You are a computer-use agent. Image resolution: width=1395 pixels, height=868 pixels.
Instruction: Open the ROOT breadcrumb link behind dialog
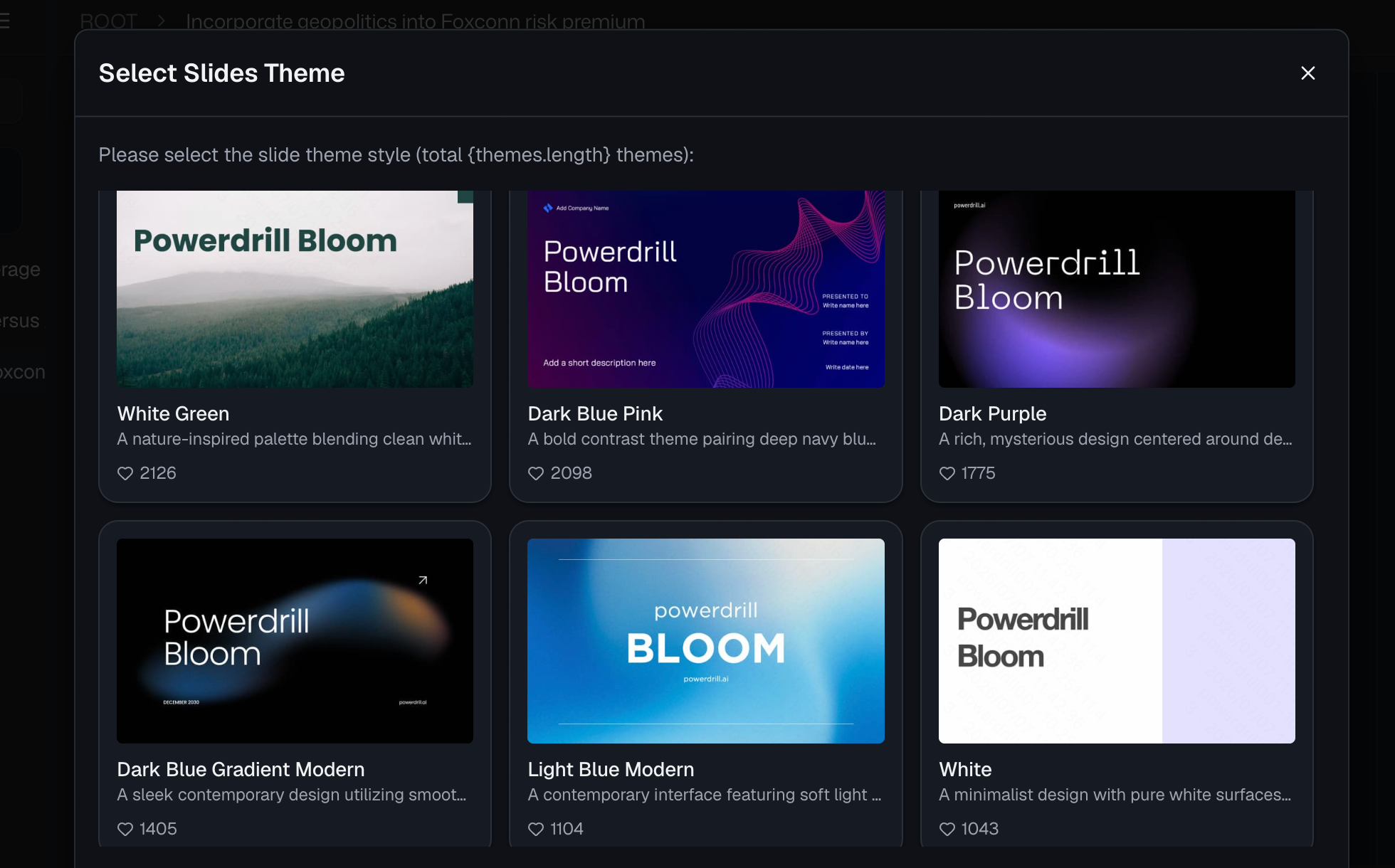tap(108, 21)
